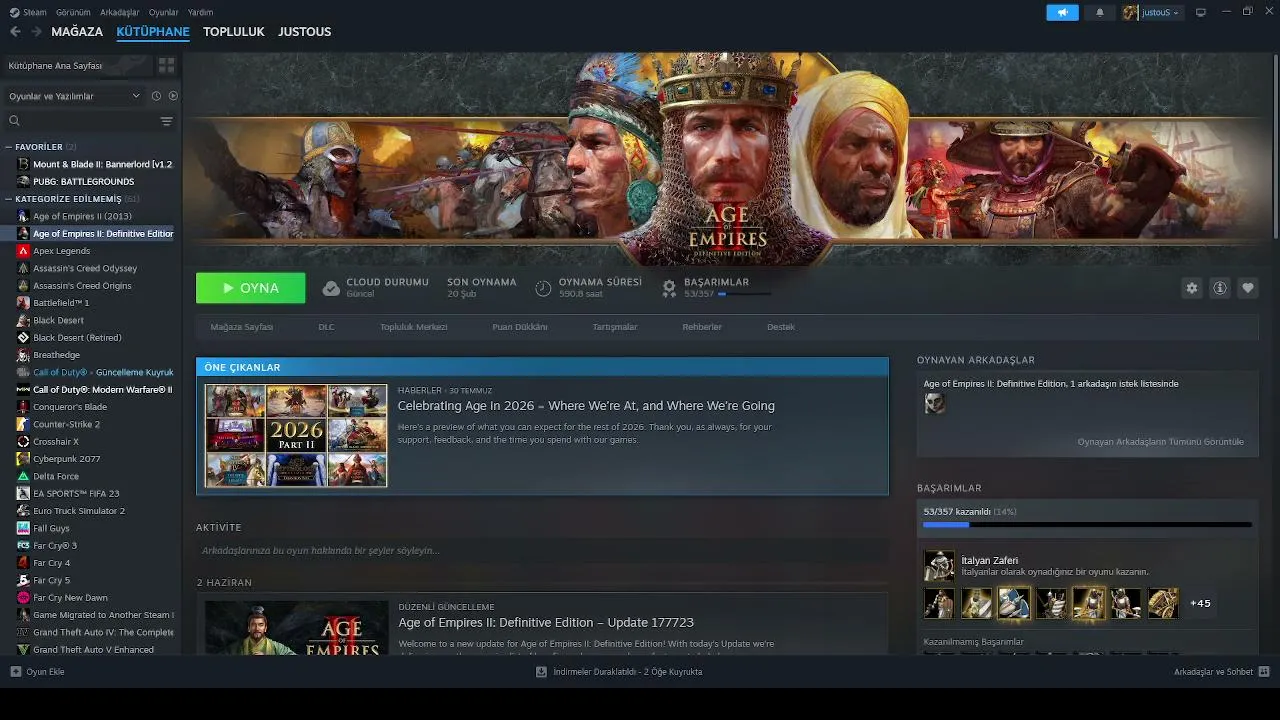Click friend avatar under Oynayan Arkadaşlar
1280x720 pixels.
tap(935, 403)
